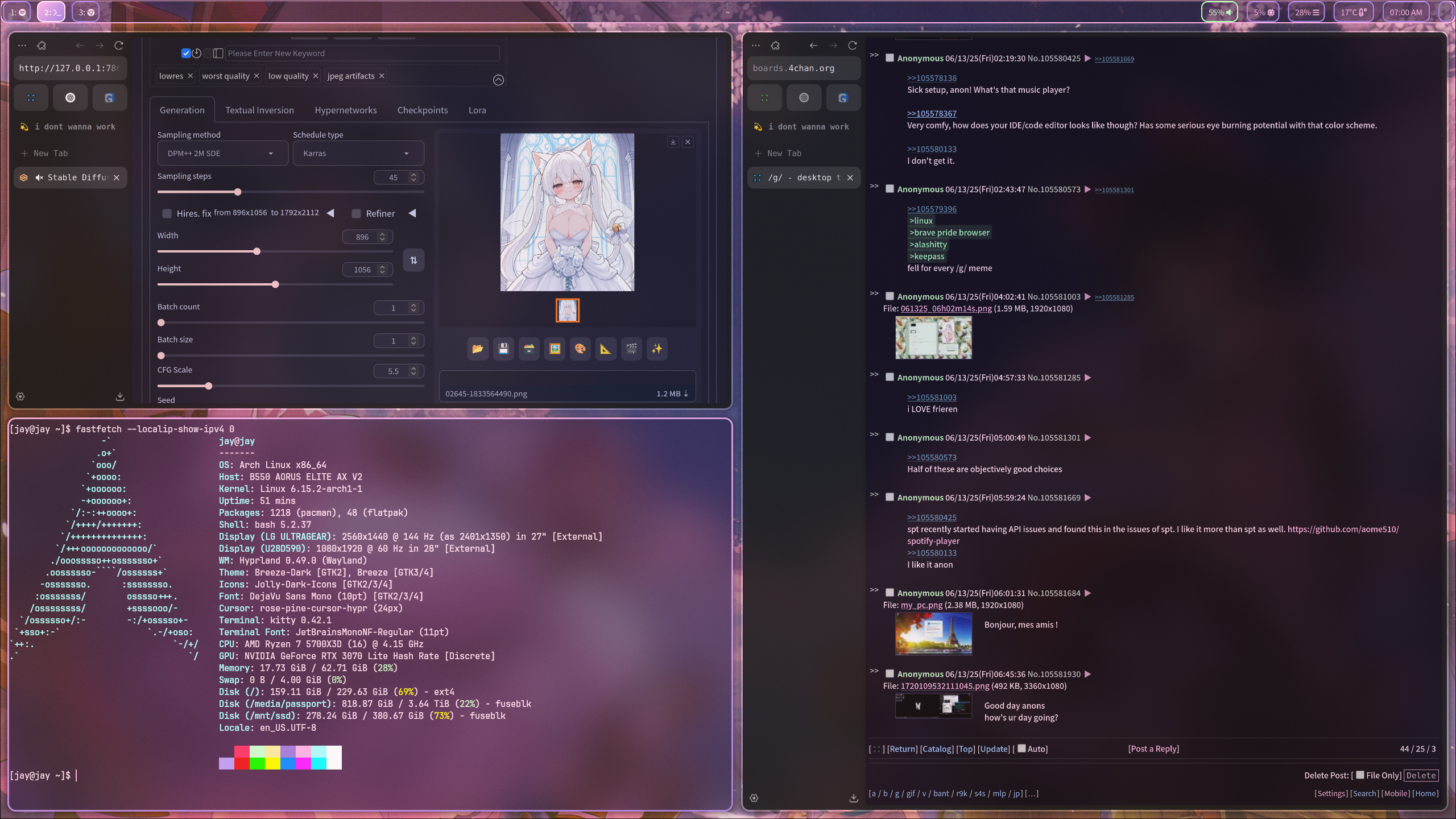The height and width of the screenshot is (819, 1456).
Task: Open [Catalog] link at thread bottom
Action: pos(937,748)
